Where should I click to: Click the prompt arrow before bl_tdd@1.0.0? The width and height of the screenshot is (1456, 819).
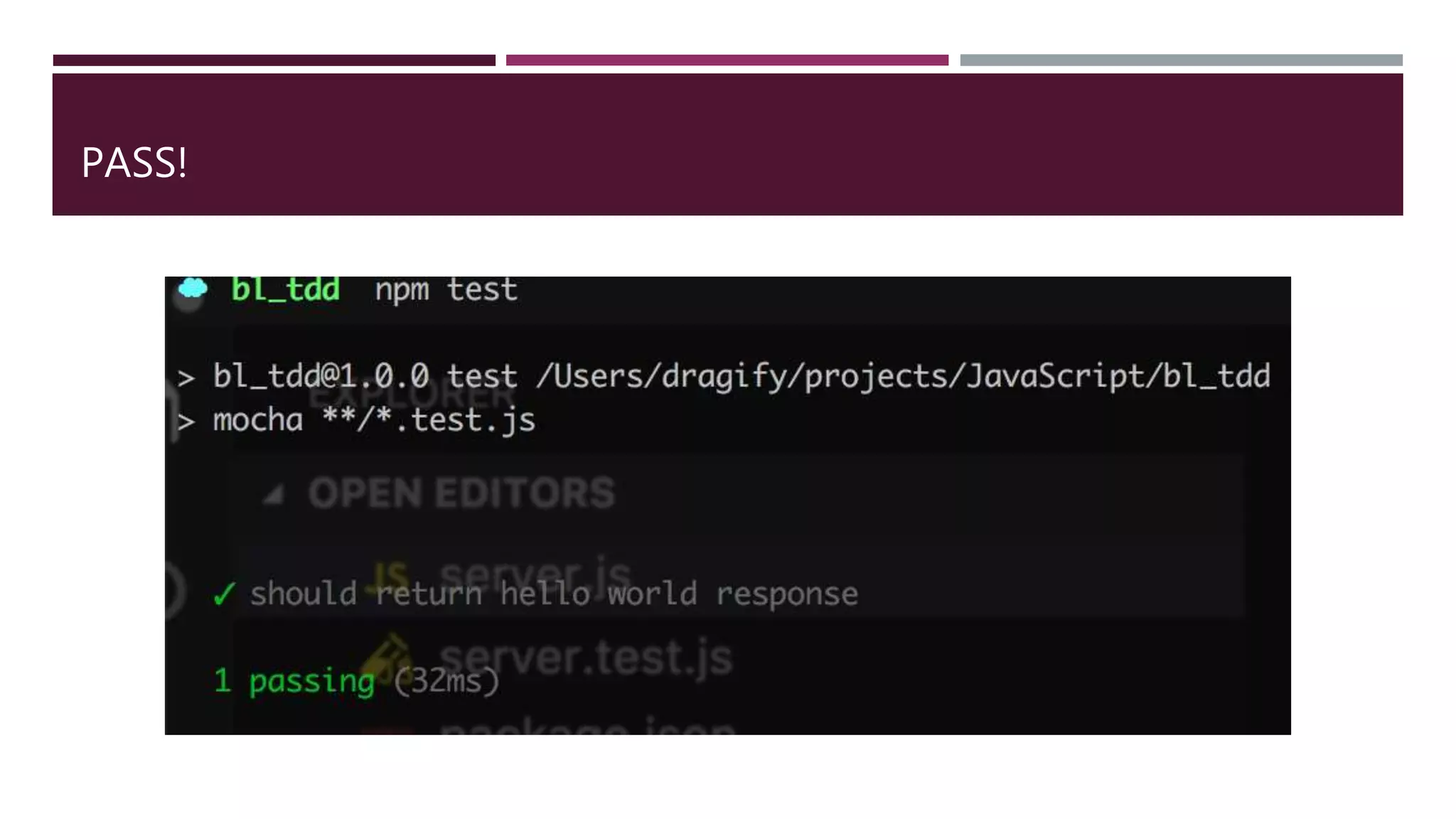pyautogui.click(x=186, y=378)
